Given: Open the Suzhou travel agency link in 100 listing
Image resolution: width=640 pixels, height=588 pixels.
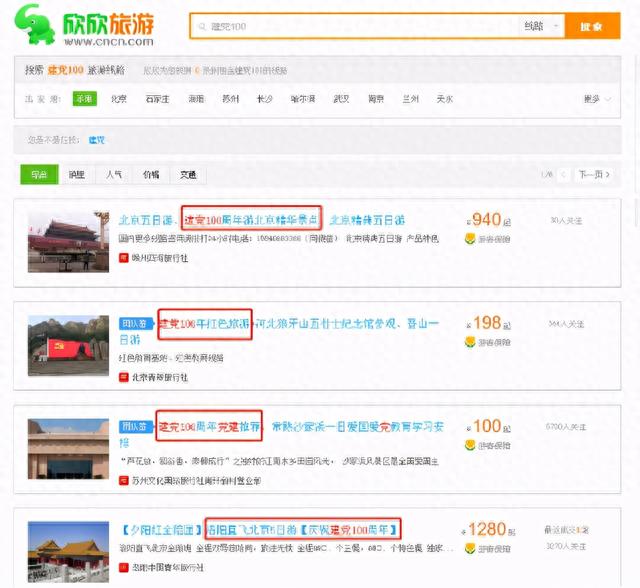Looking at the screenshot, I should (x=196, y=481).
